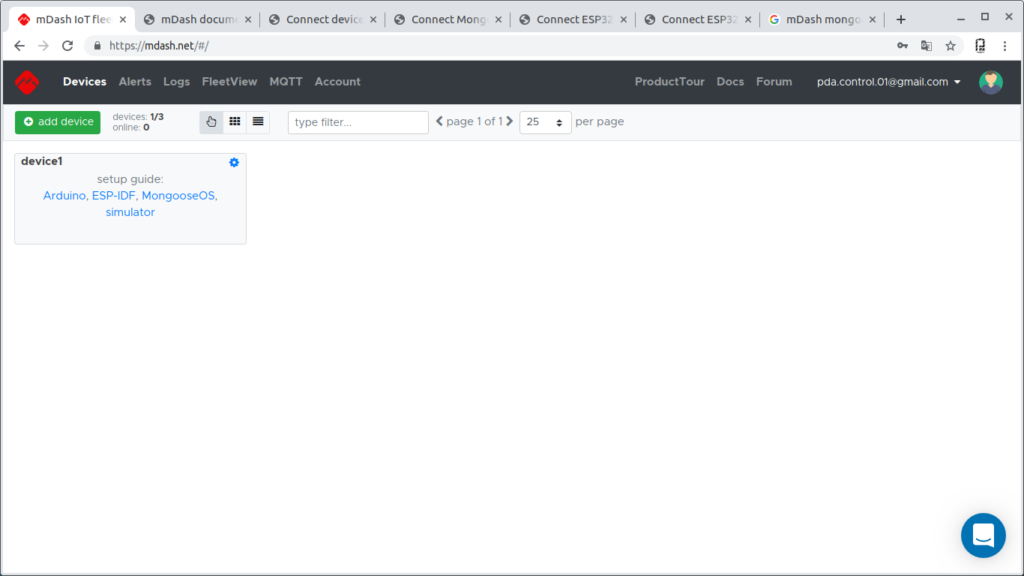
Task: Open a new browser tab
Action: [x=901, y=20]
